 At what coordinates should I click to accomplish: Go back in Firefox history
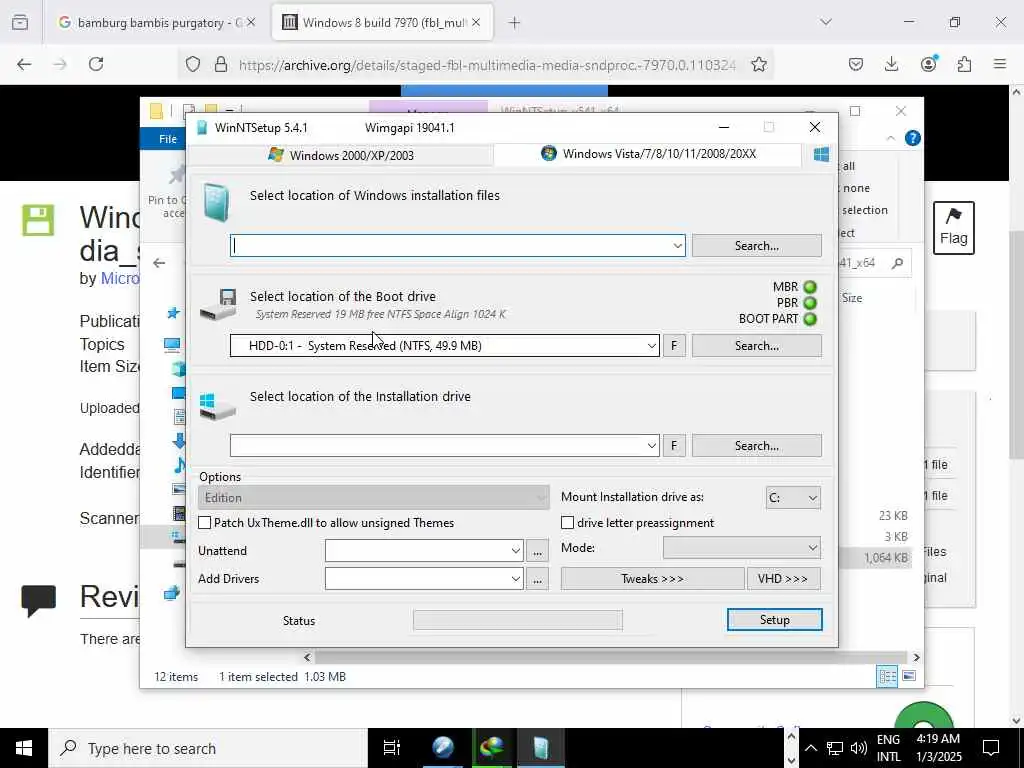(24, 64)
